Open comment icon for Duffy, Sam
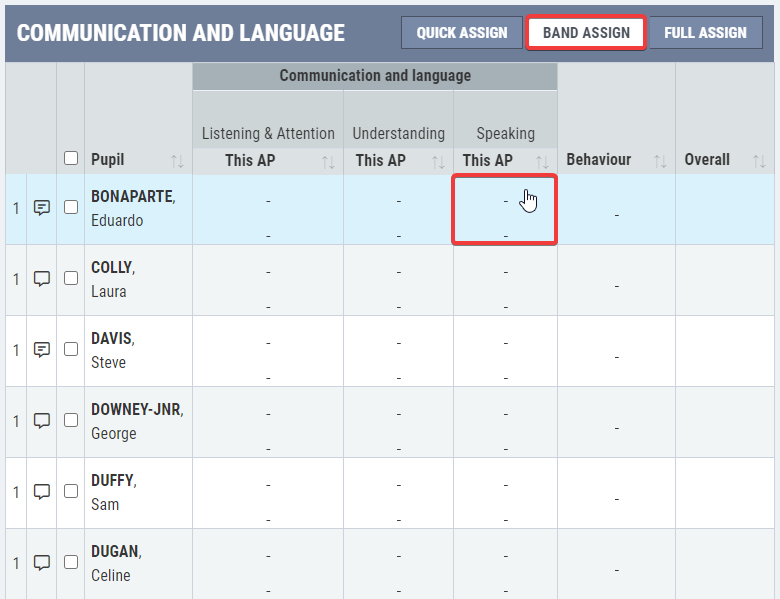This screenshot has height=599, width=780. 42,492
